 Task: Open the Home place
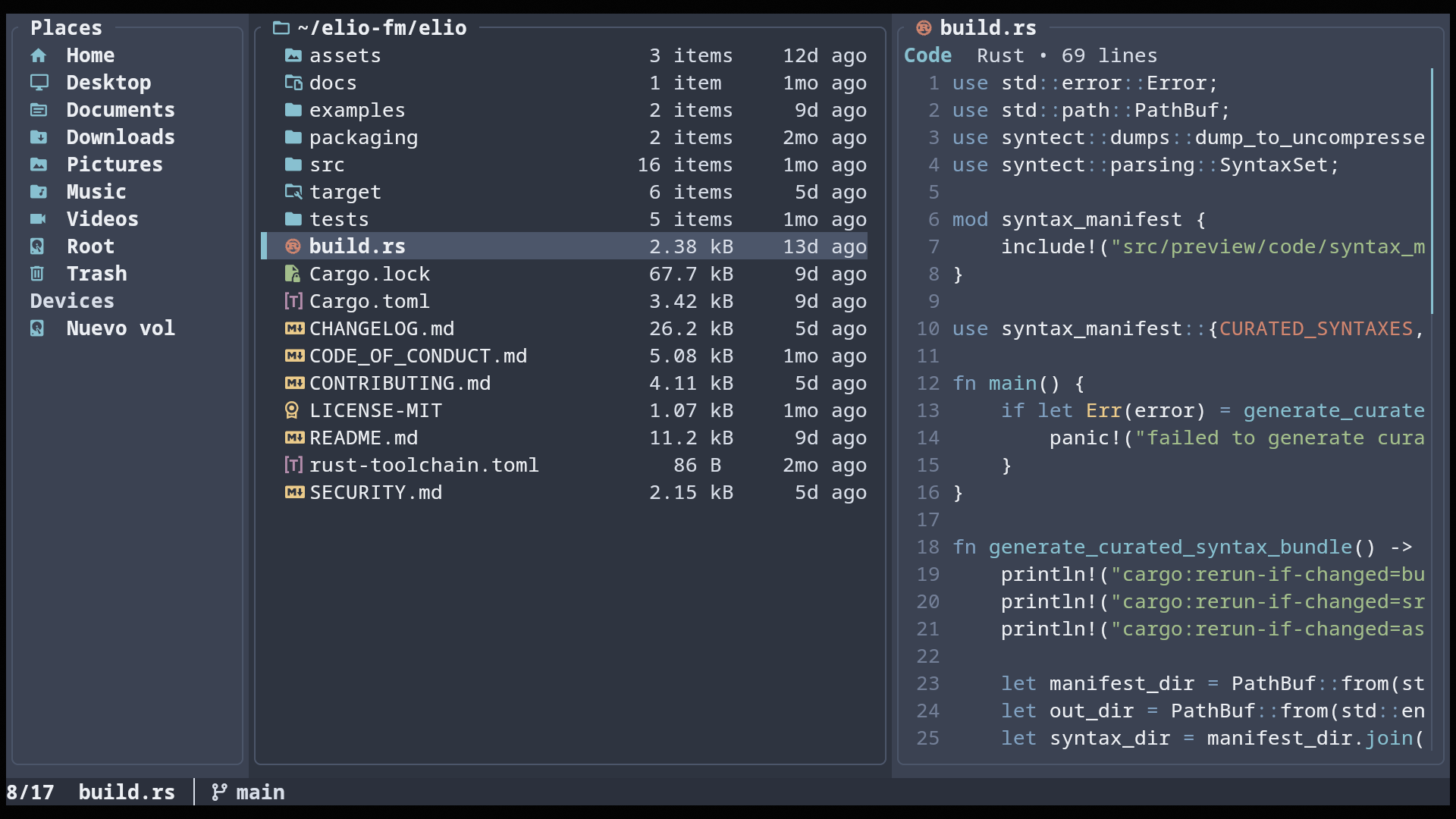click(x=90, y=55)
